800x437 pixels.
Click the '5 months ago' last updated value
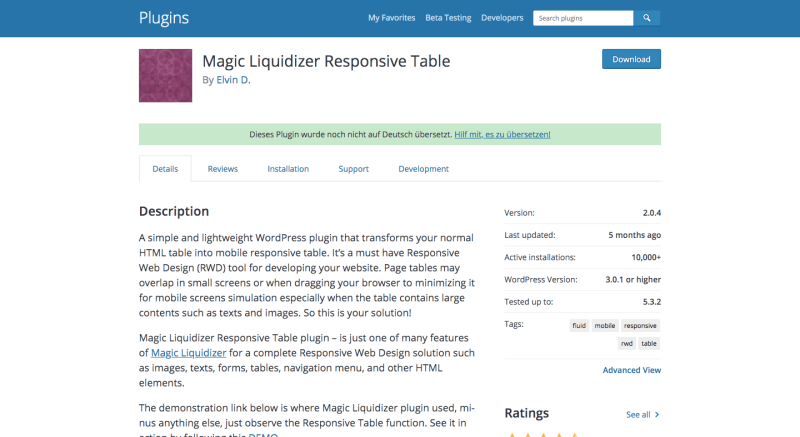(634, 235)
